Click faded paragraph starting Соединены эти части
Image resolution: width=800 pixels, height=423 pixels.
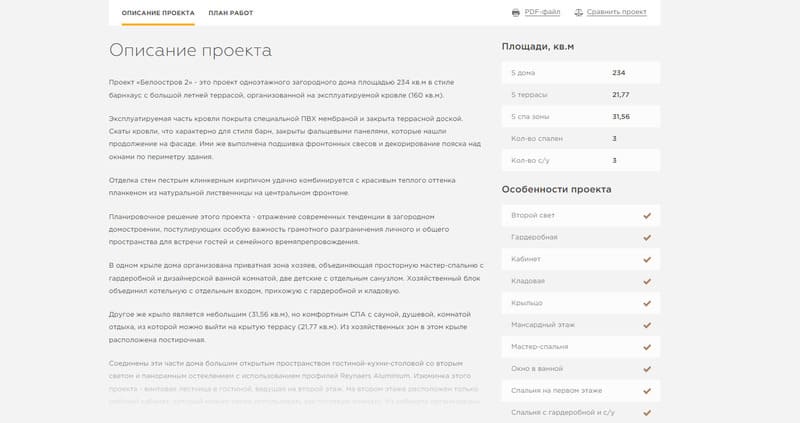click(x=294, y=383)
